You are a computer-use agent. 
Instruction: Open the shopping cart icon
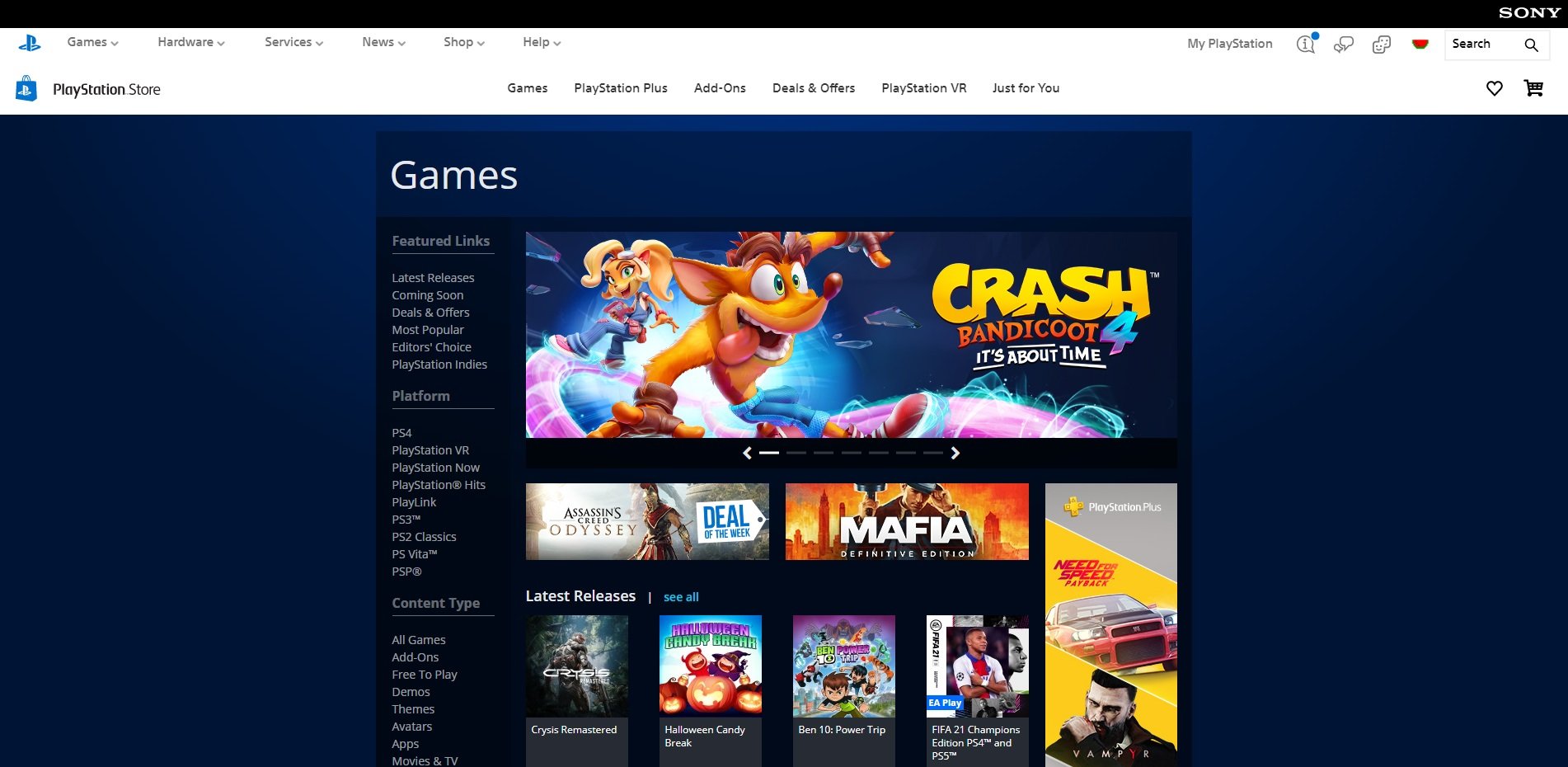click(x=1533, y=87)
